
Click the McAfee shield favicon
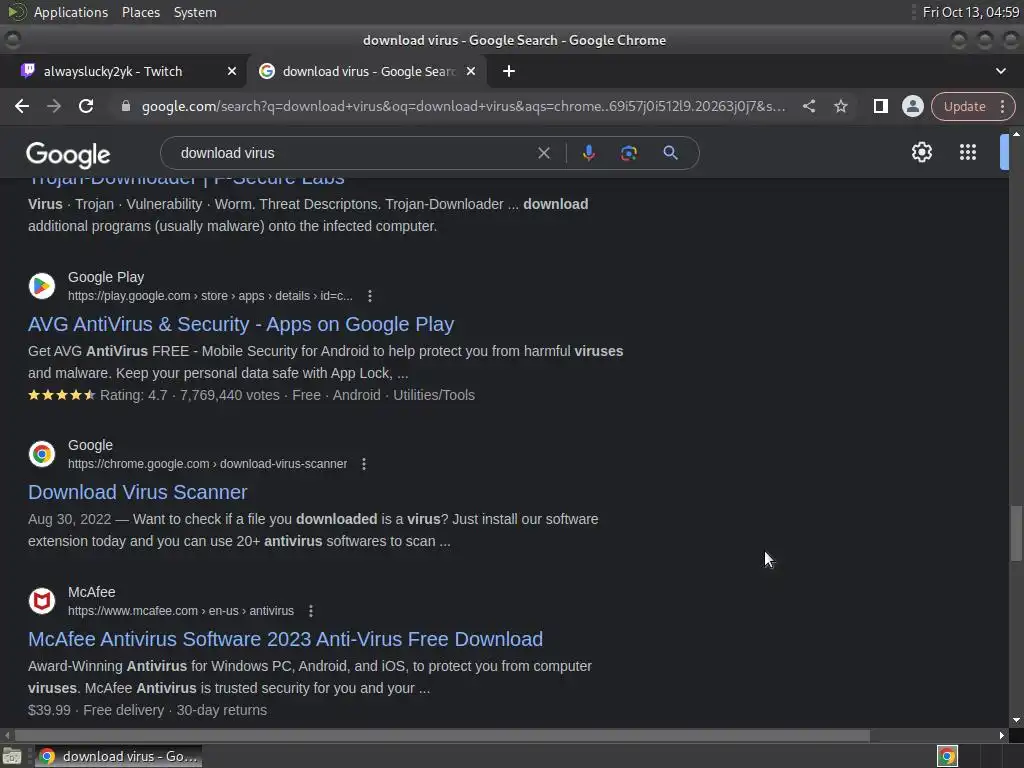[42, 601]
